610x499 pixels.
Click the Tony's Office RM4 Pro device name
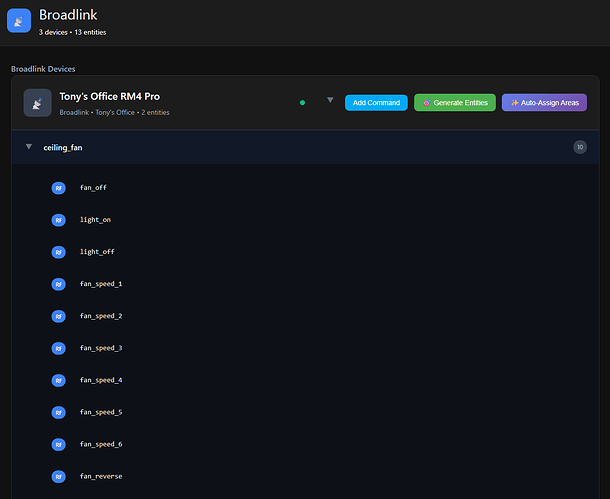click(110, 96)
